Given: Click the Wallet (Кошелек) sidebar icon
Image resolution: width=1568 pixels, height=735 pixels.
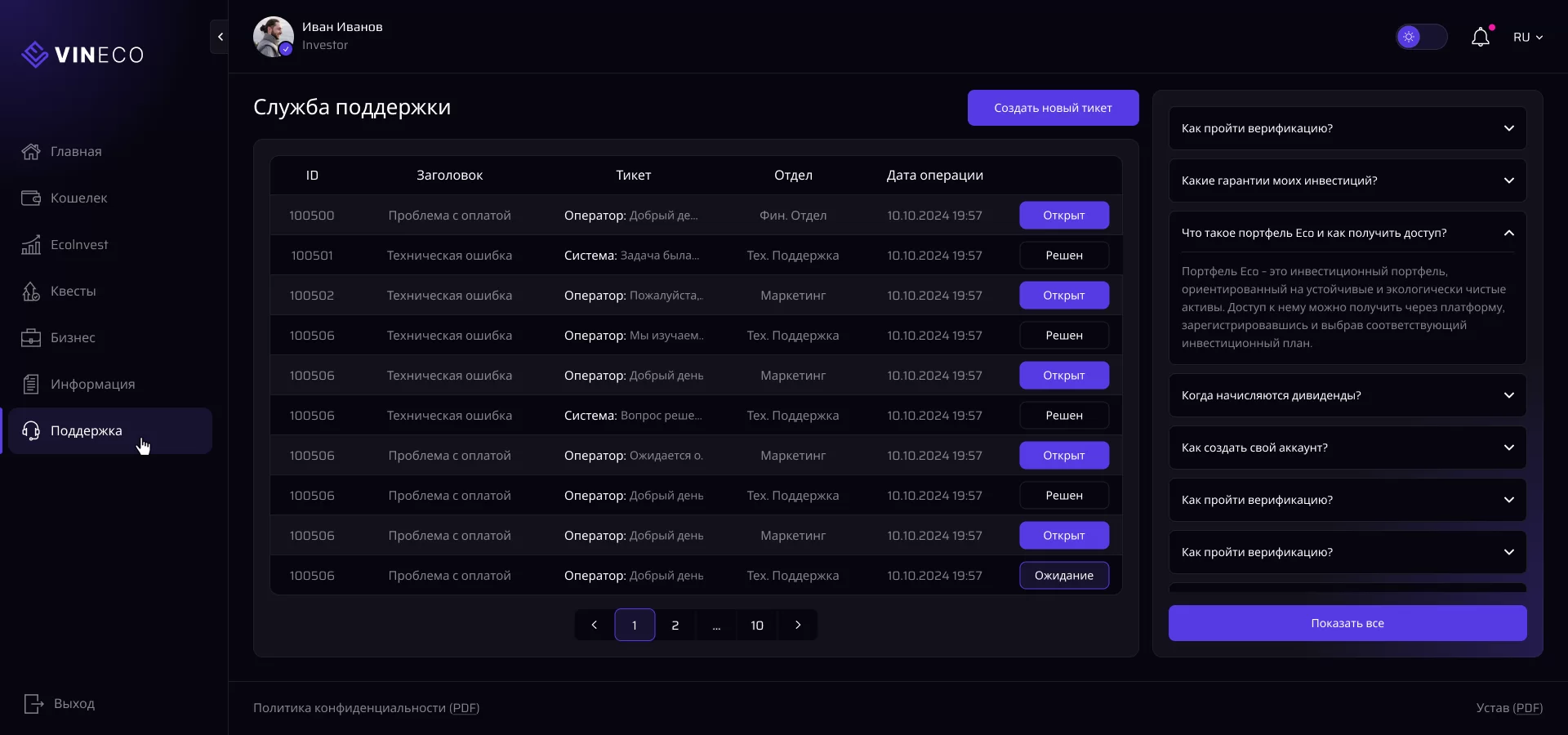Looking at the screenshot, I should 31,198.
